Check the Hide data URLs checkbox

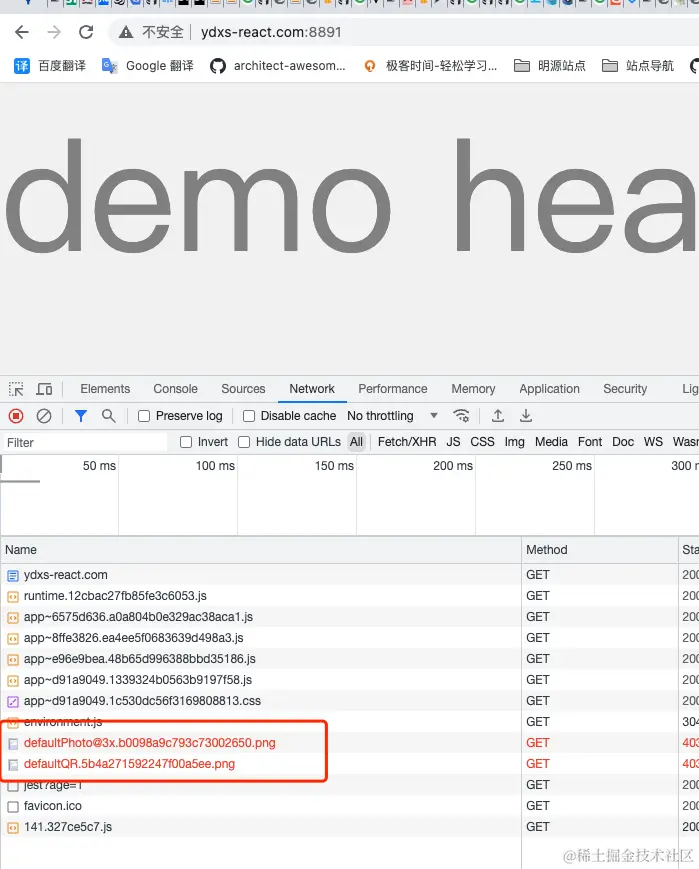244,442
